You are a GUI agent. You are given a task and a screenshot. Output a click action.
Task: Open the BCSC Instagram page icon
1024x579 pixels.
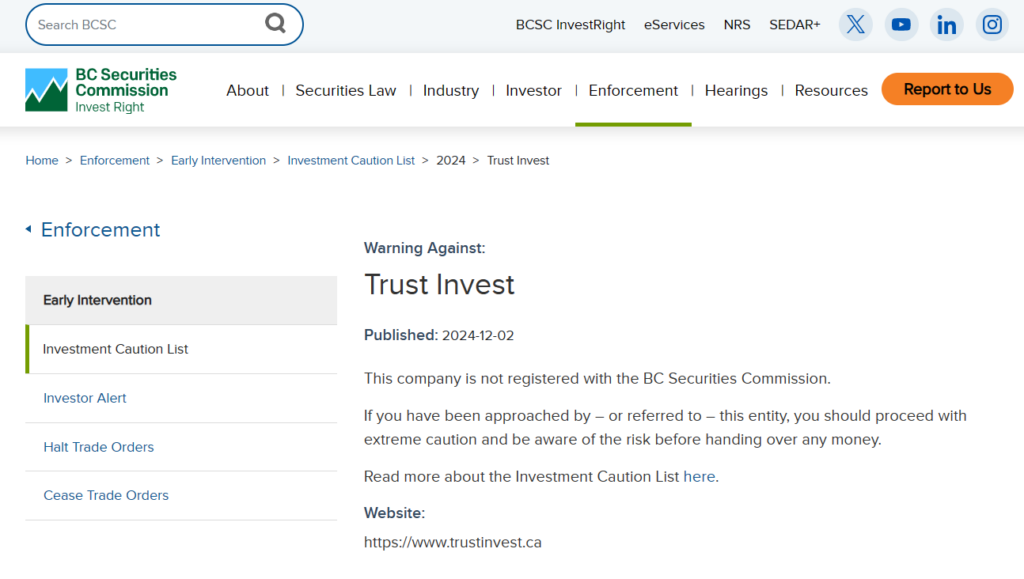[x=992, y=25]
